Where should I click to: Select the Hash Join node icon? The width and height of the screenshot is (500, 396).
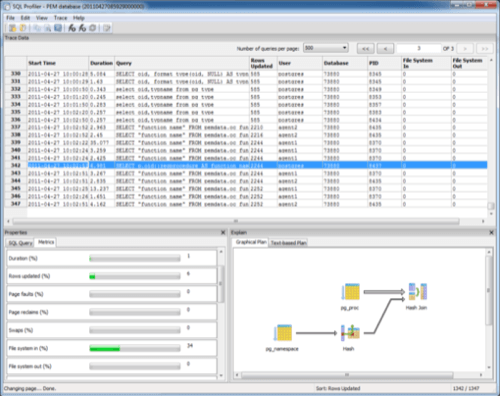(x=418, y=291)
